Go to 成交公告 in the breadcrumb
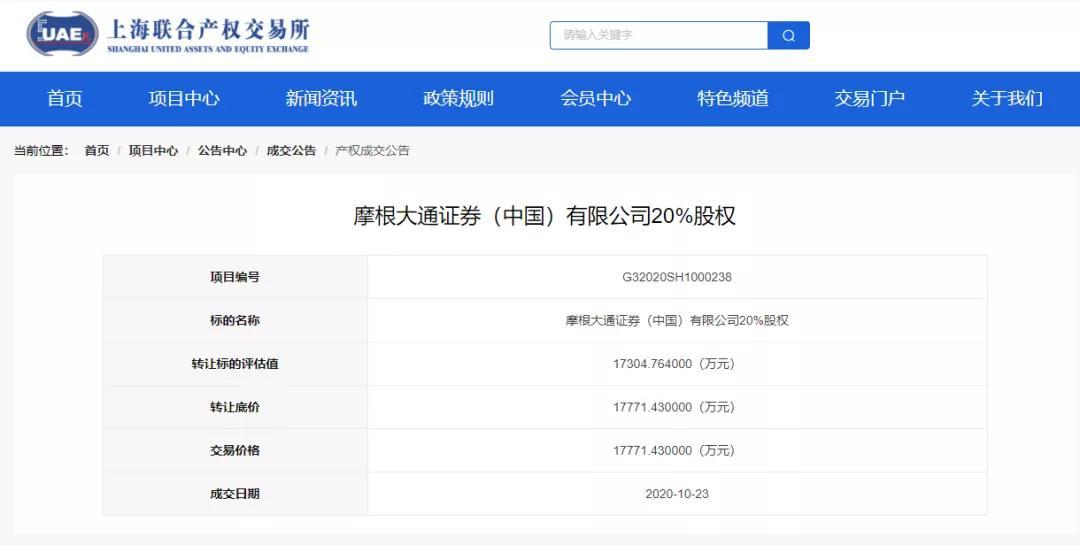Screen dimensions: 1080x545 coord(291,150)
